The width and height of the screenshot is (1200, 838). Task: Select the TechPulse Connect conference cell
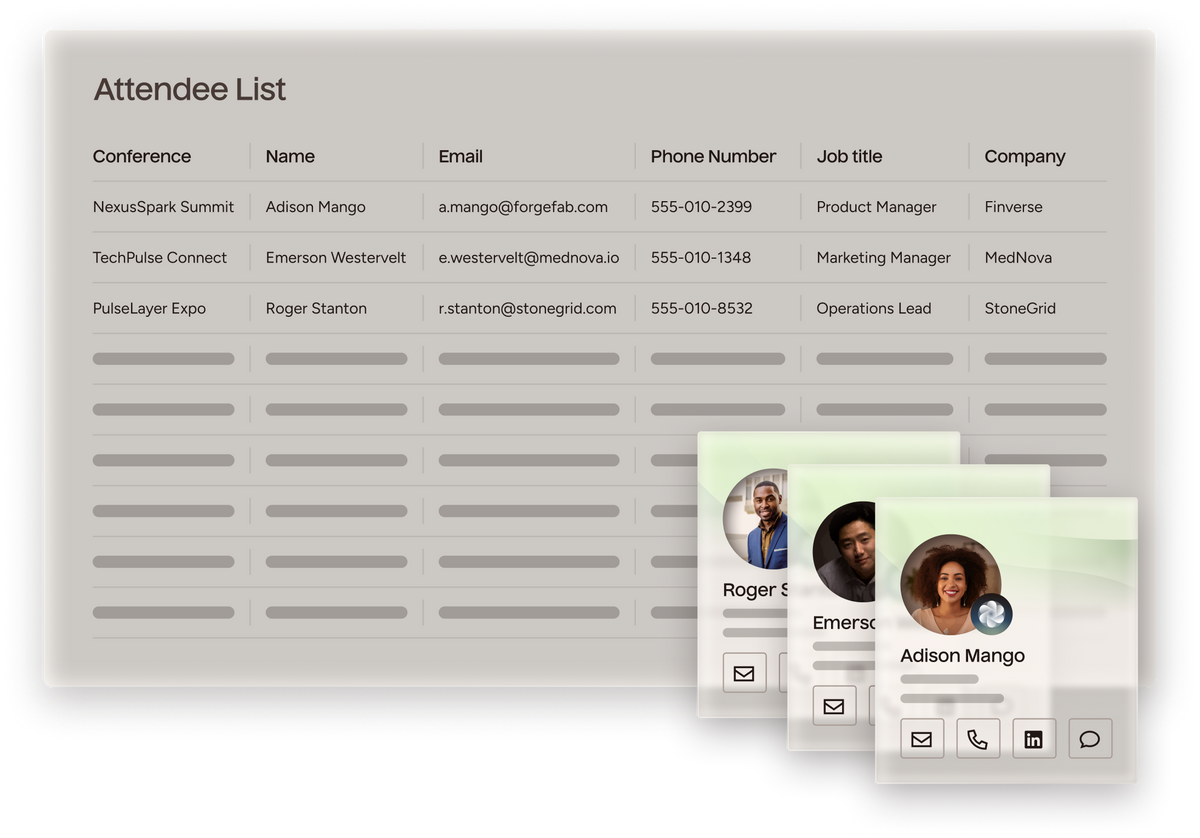(x=160, y=258)
